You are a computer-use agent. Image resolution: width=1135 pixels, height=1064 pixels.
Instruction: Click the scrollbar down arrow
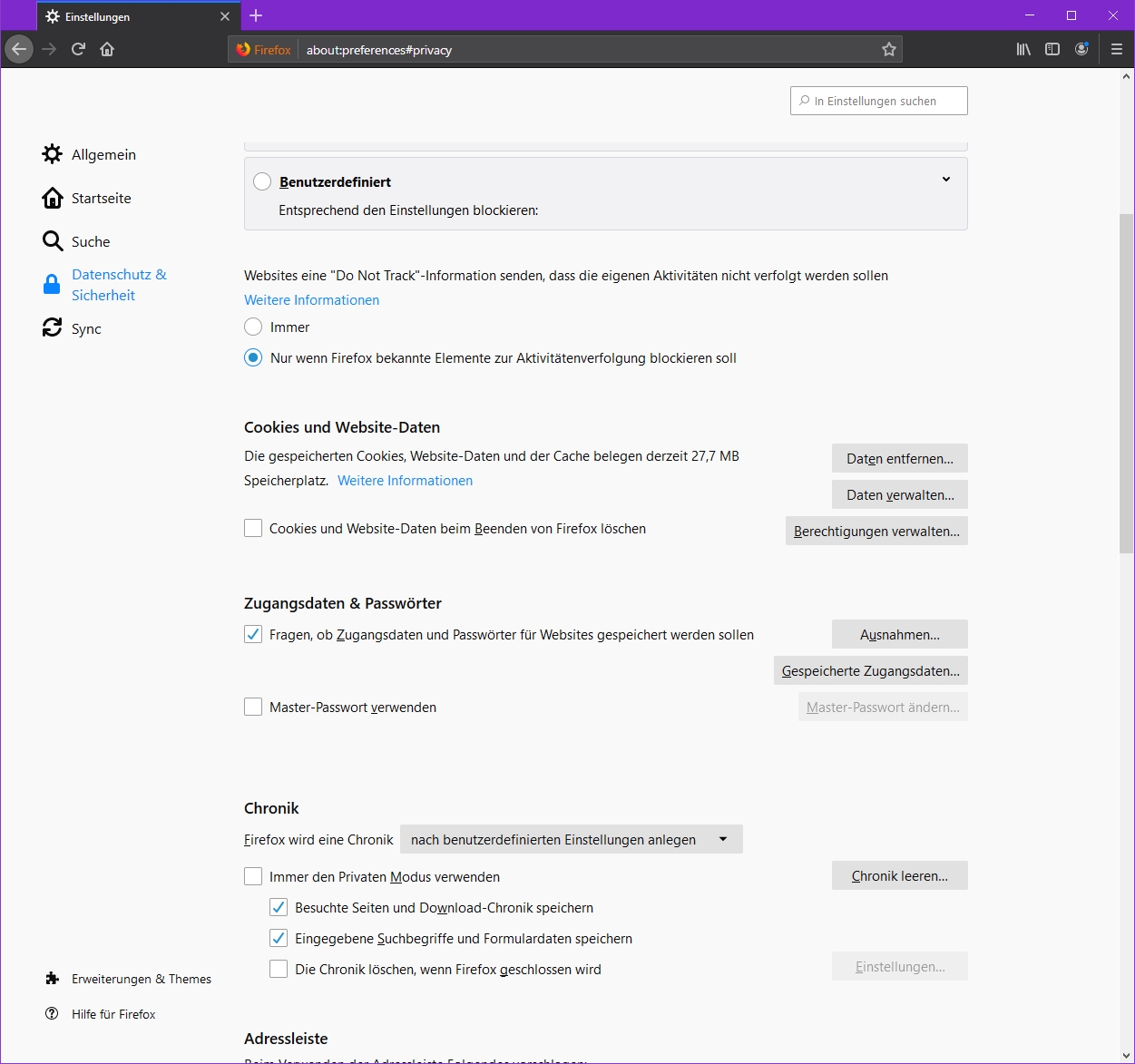click(1126, 1055)
